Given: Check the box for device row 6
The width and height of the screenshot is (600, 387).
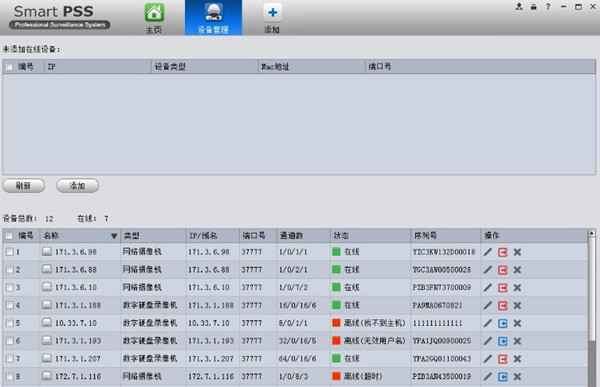Looking at the screenshot, I should tap(10, 341).
